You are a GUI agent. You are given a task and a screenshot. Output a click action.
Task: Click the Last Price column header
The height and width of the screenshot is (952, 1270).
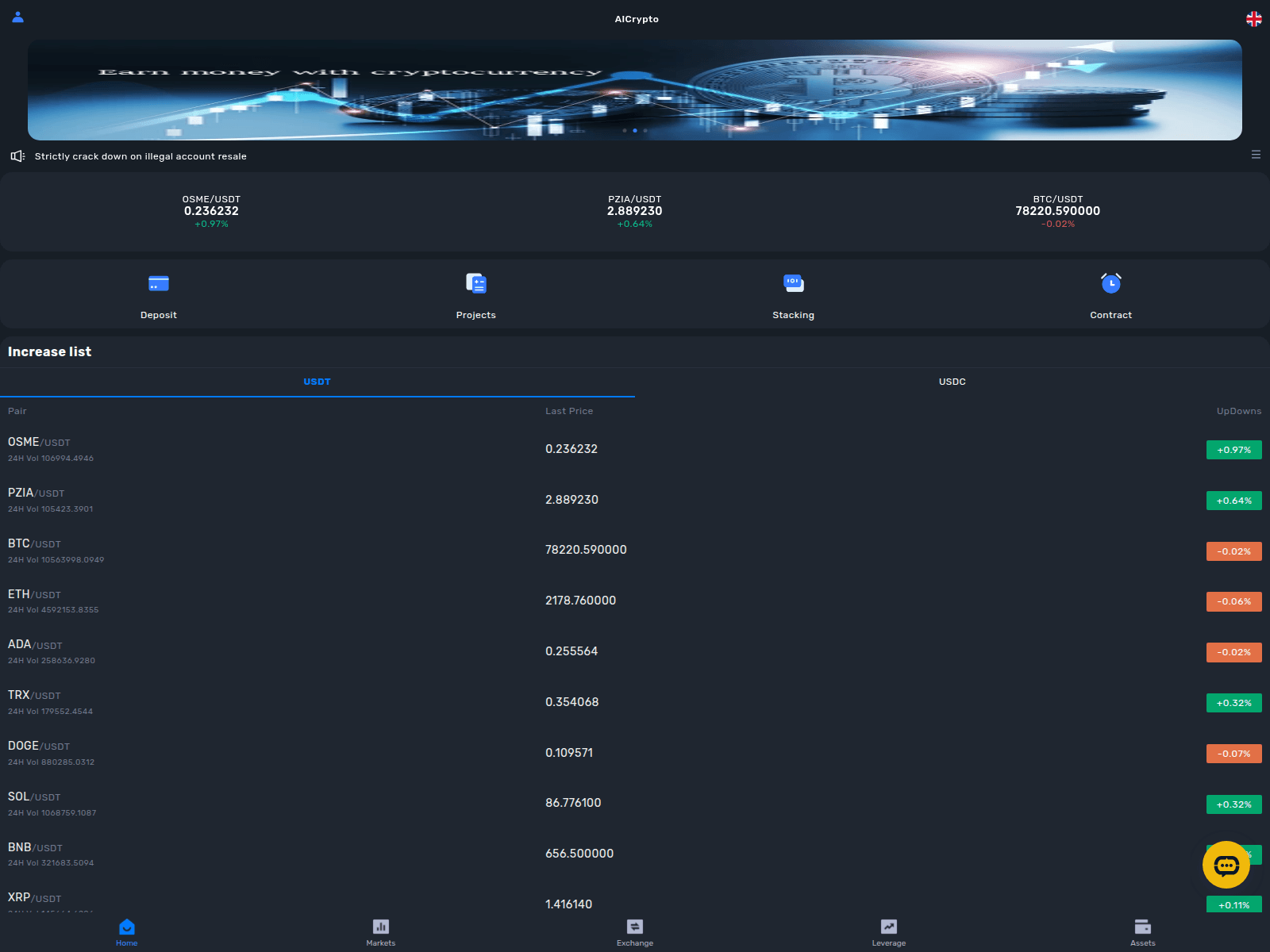(569, 411)
